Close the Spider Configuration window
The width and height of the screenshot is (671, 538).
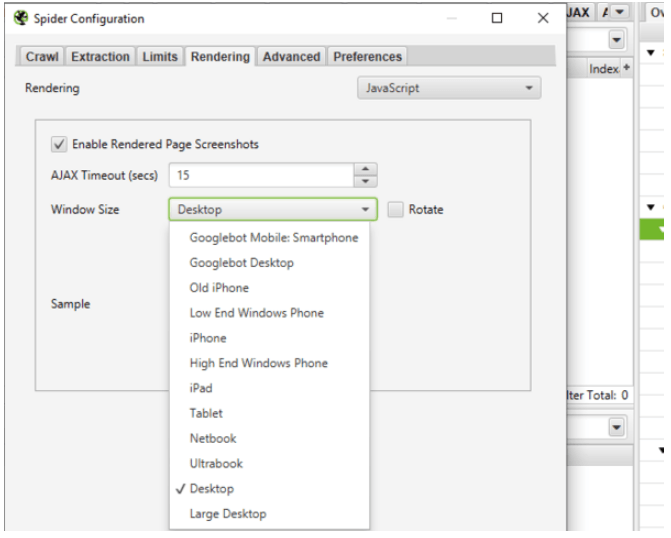[x=542, y=19]
